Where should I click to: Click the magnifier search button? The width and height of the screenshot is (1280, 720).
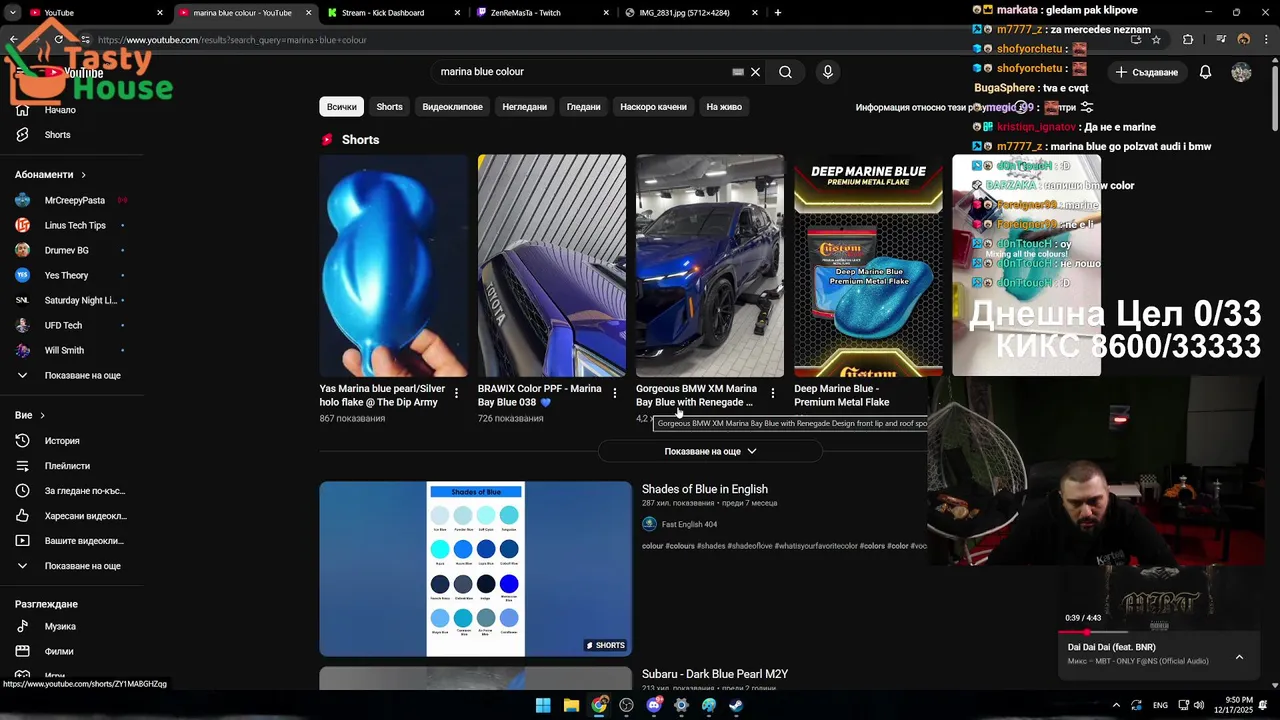coord(786,72)
